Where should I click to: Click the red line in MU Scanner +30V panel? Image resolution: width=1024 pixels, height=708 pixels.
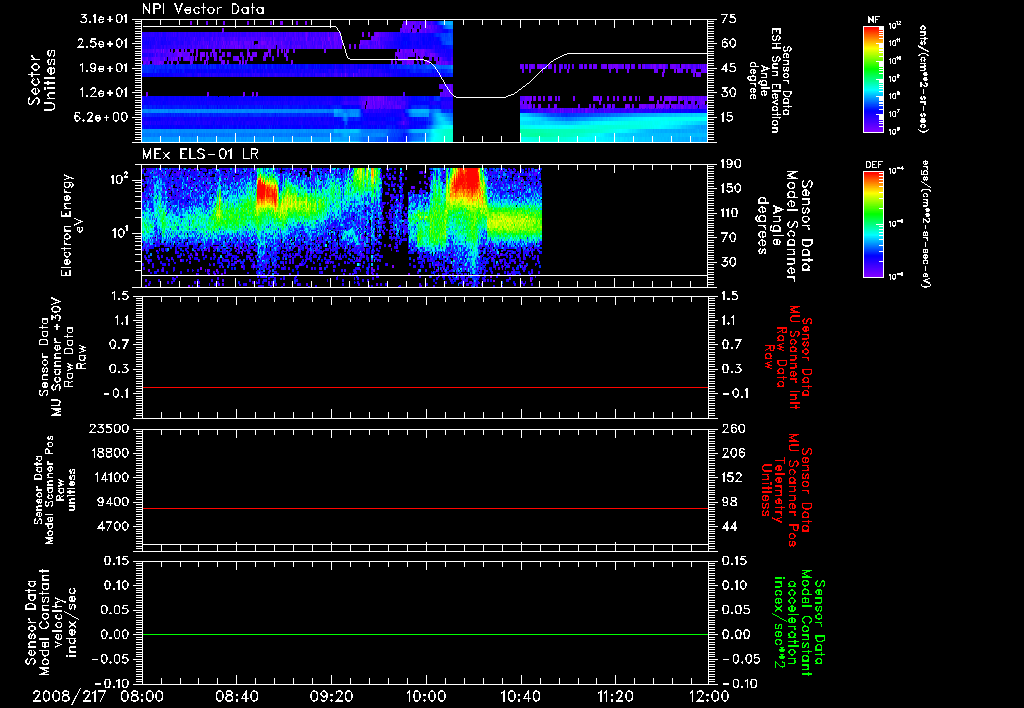pyautogui.click(x=425, y=387)
